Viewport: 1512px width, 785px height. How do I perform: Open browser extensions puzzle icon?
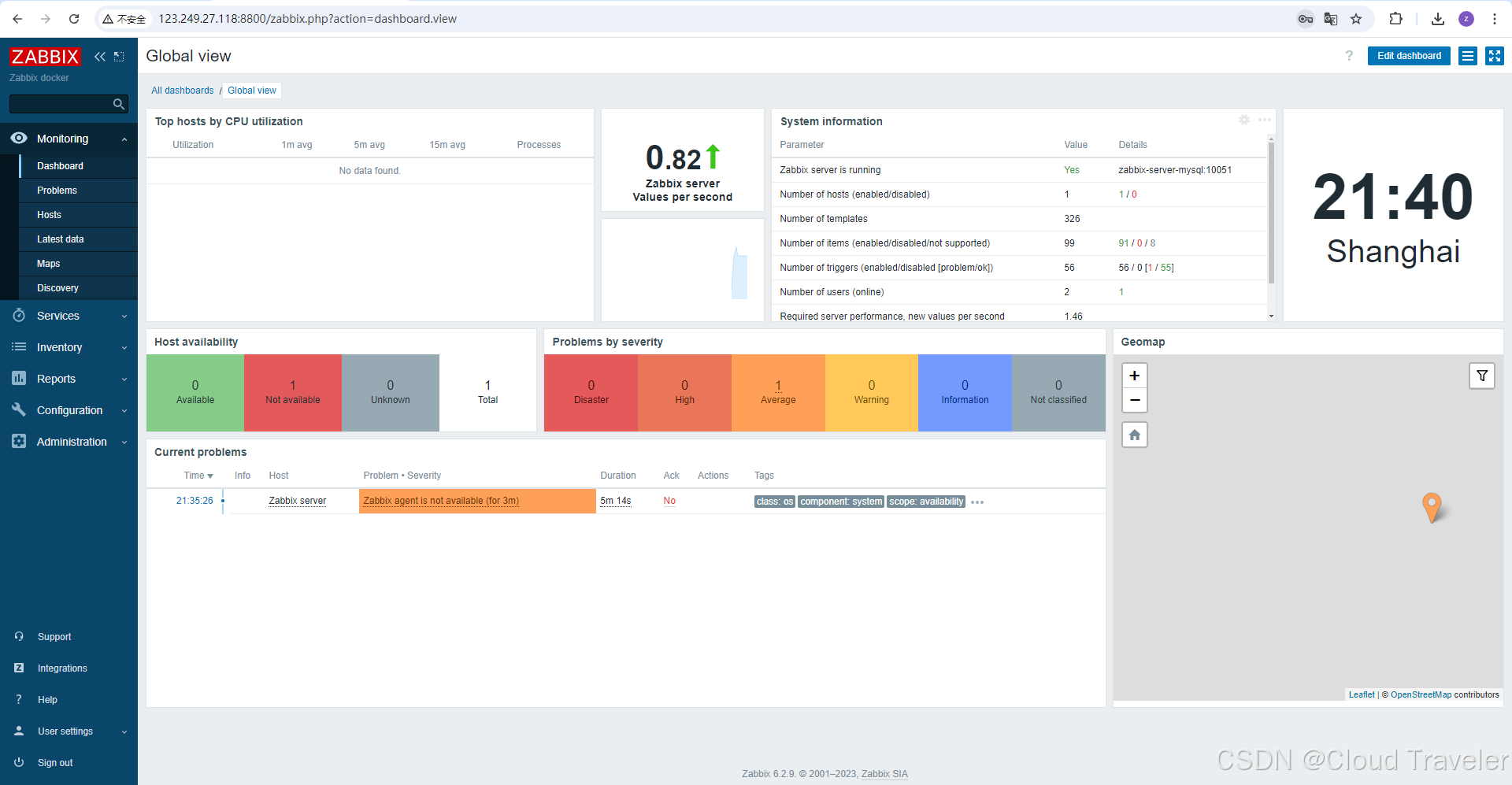(x=1395, y=19)
